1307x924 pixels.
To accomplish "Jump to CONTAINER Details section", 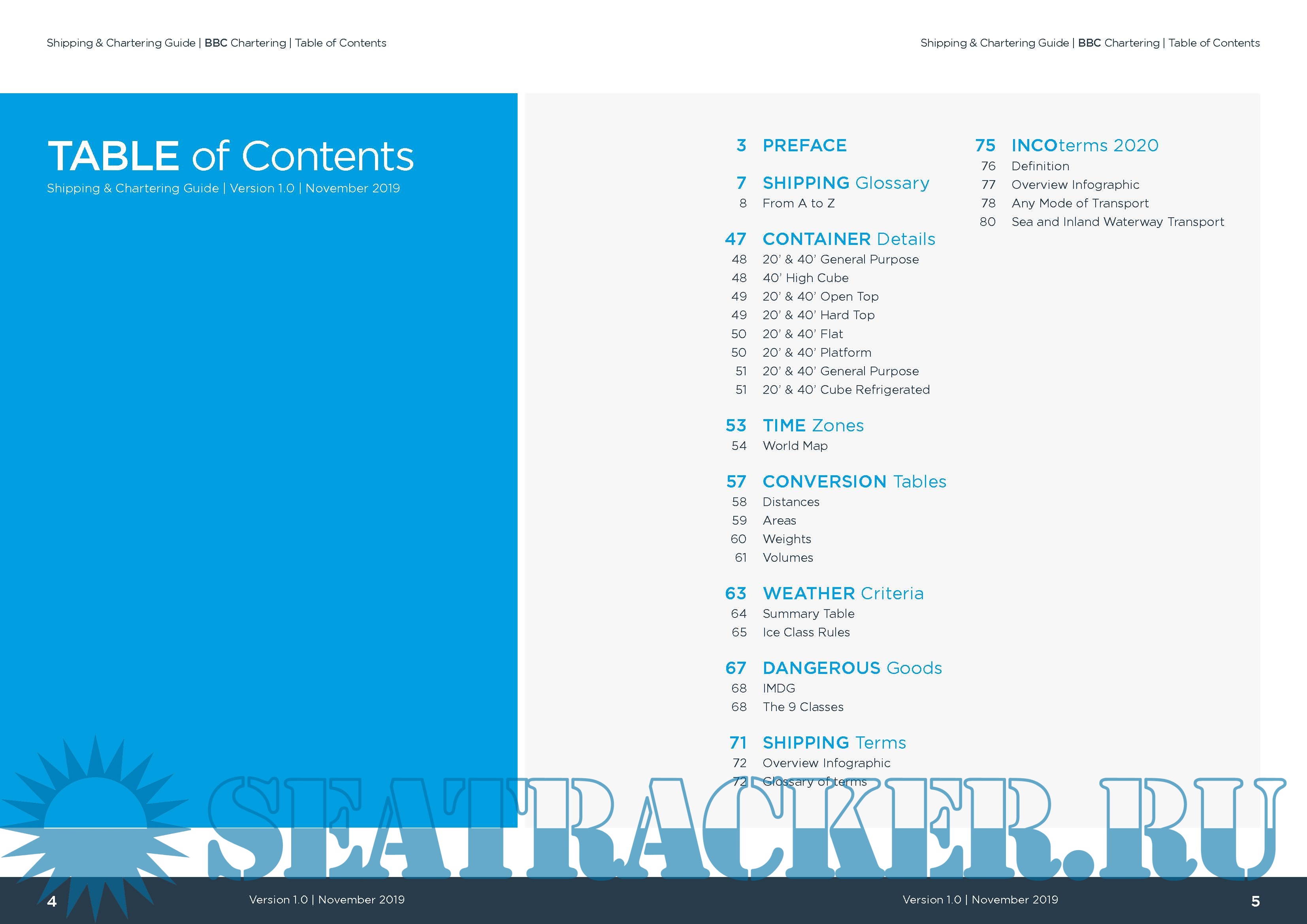I will point(848,239).
